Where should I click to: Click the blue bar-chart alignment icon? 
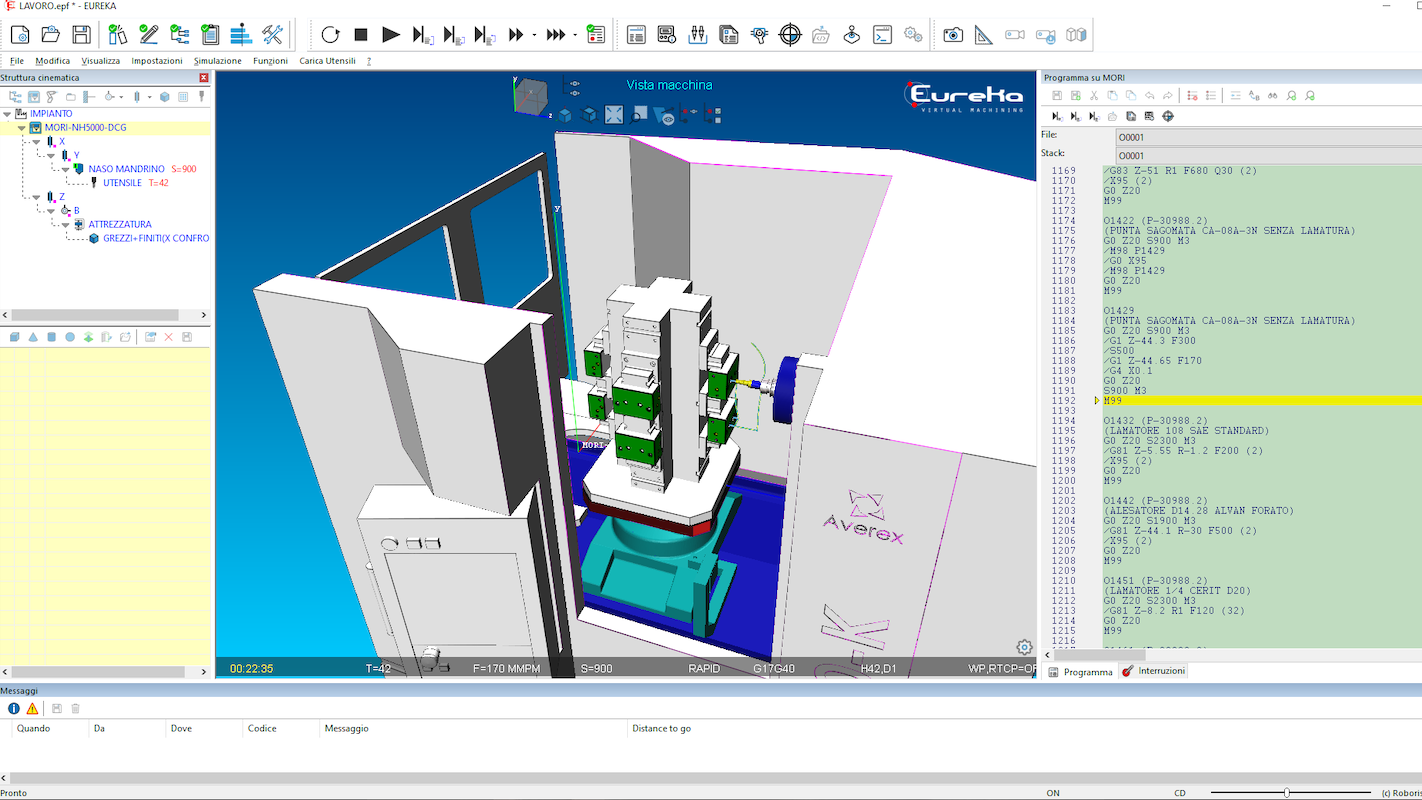point(241,35)
